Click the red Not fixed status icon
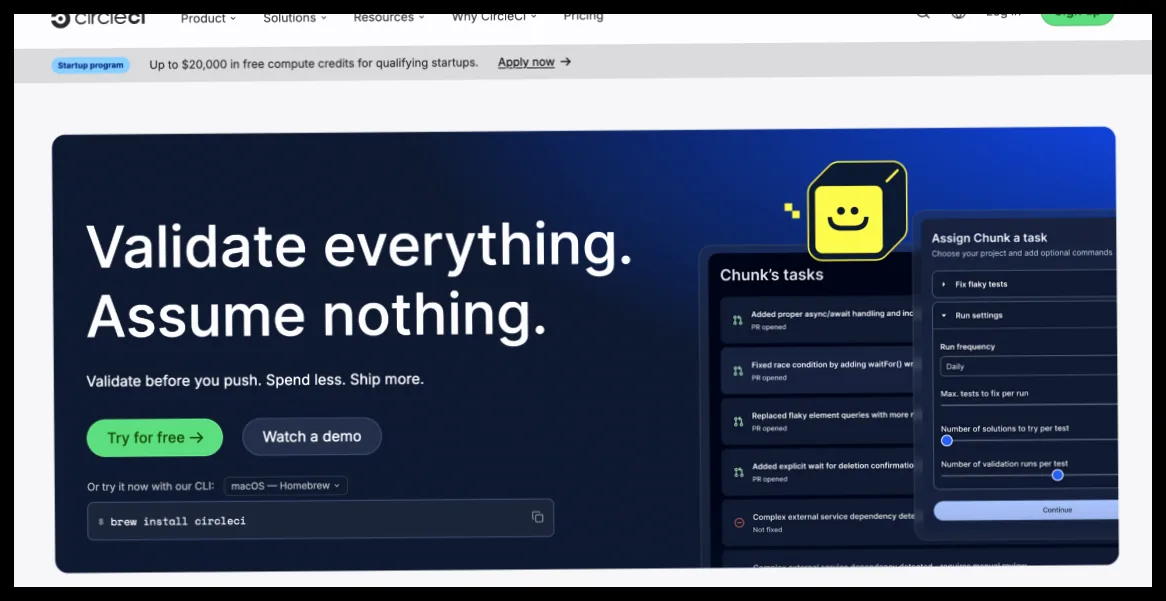The width and height of the screenshot is (1166, 601). coord(739,523)
